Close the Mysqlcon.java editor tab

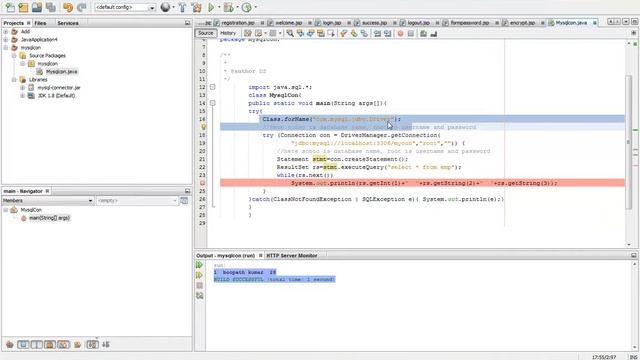595,23
